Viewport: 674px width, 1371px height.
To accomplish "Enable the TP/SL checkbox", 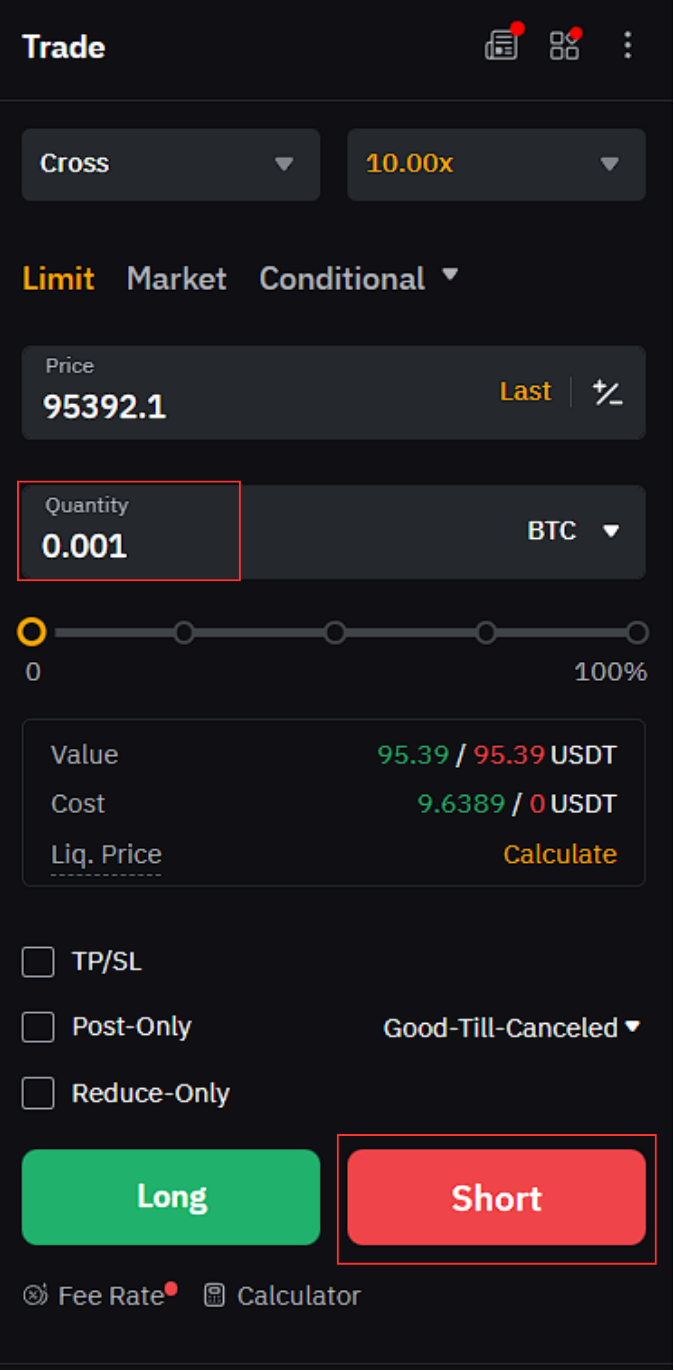I will 38,962.
